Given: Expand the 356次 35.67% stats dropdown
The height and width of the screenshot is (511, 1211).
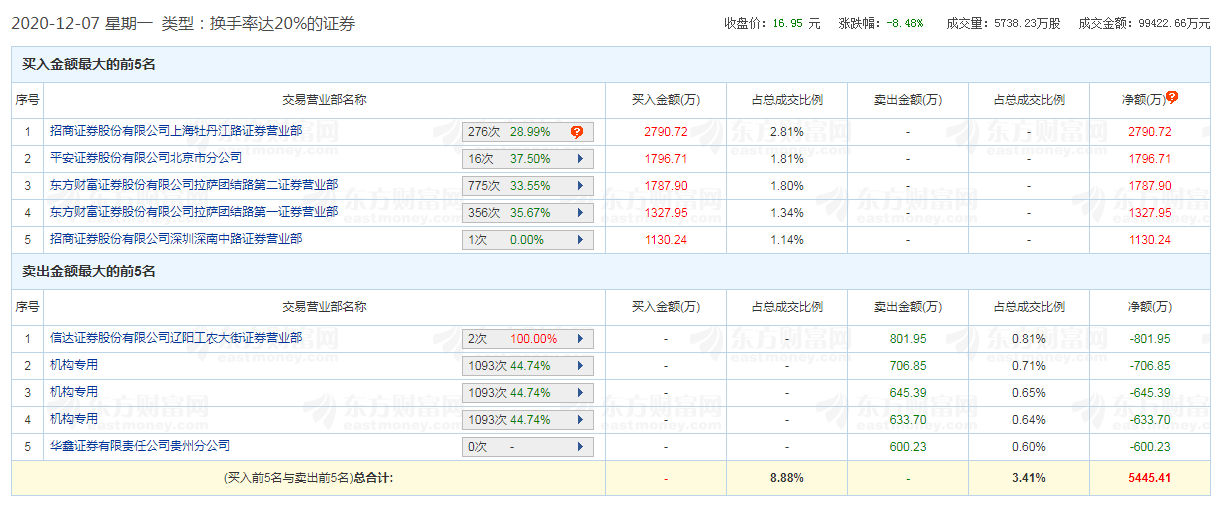Looking at the screenshot, I should click(x=580, y=213).
